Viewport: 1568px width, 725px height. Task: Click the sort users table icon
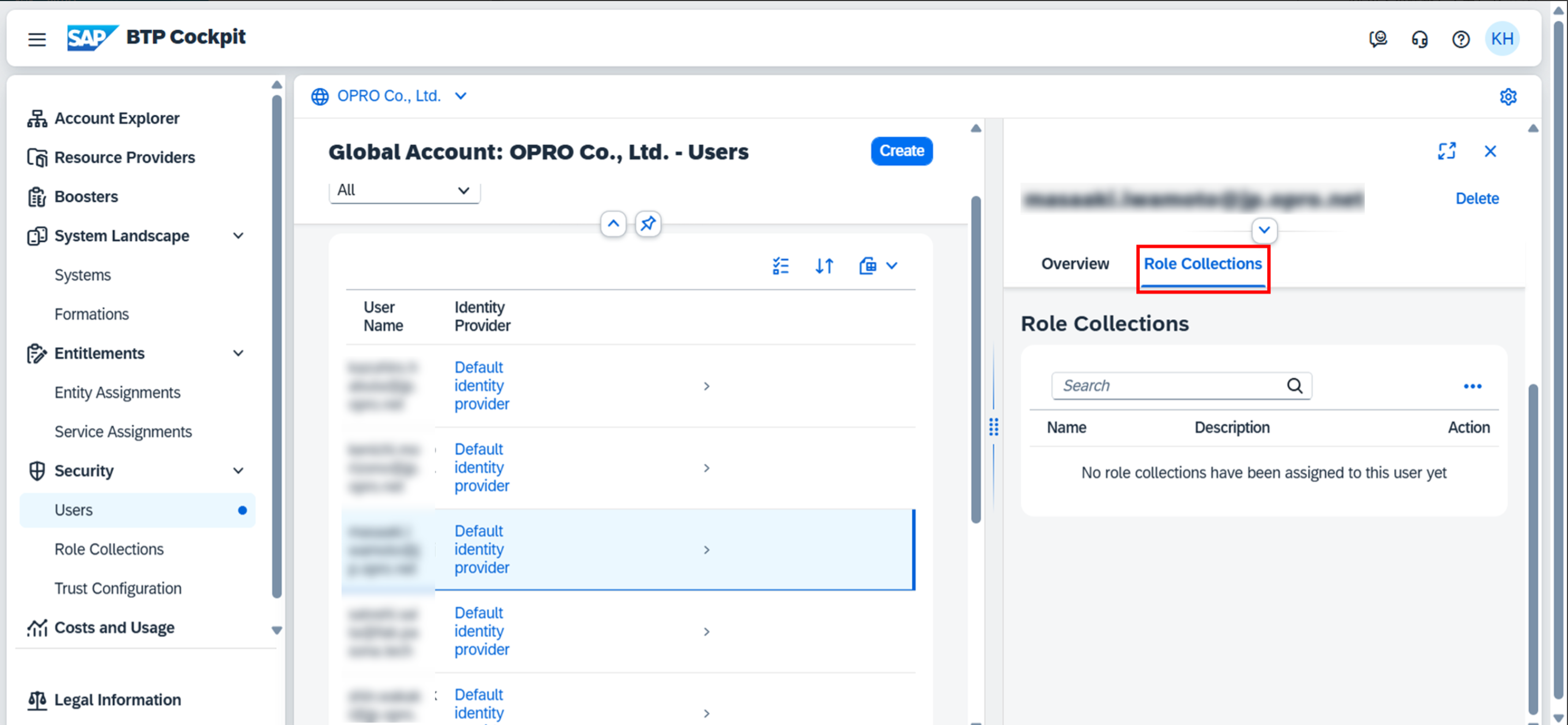[824, 266]
